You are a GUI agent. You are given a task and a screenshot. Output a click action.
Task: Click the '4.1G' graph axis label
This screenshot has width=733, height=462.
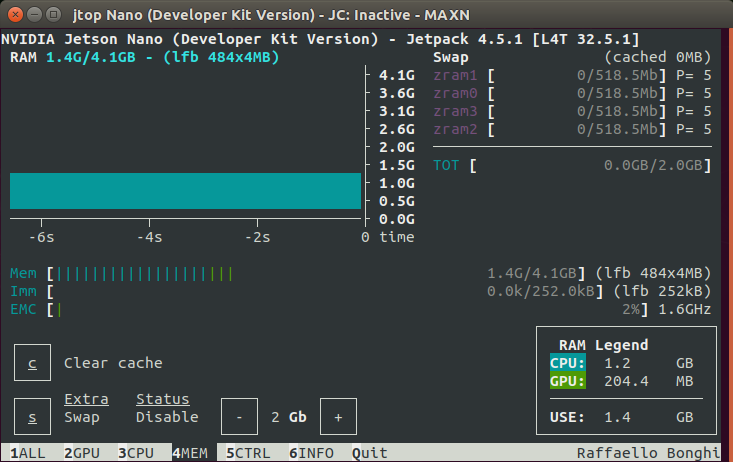point(397,75)
